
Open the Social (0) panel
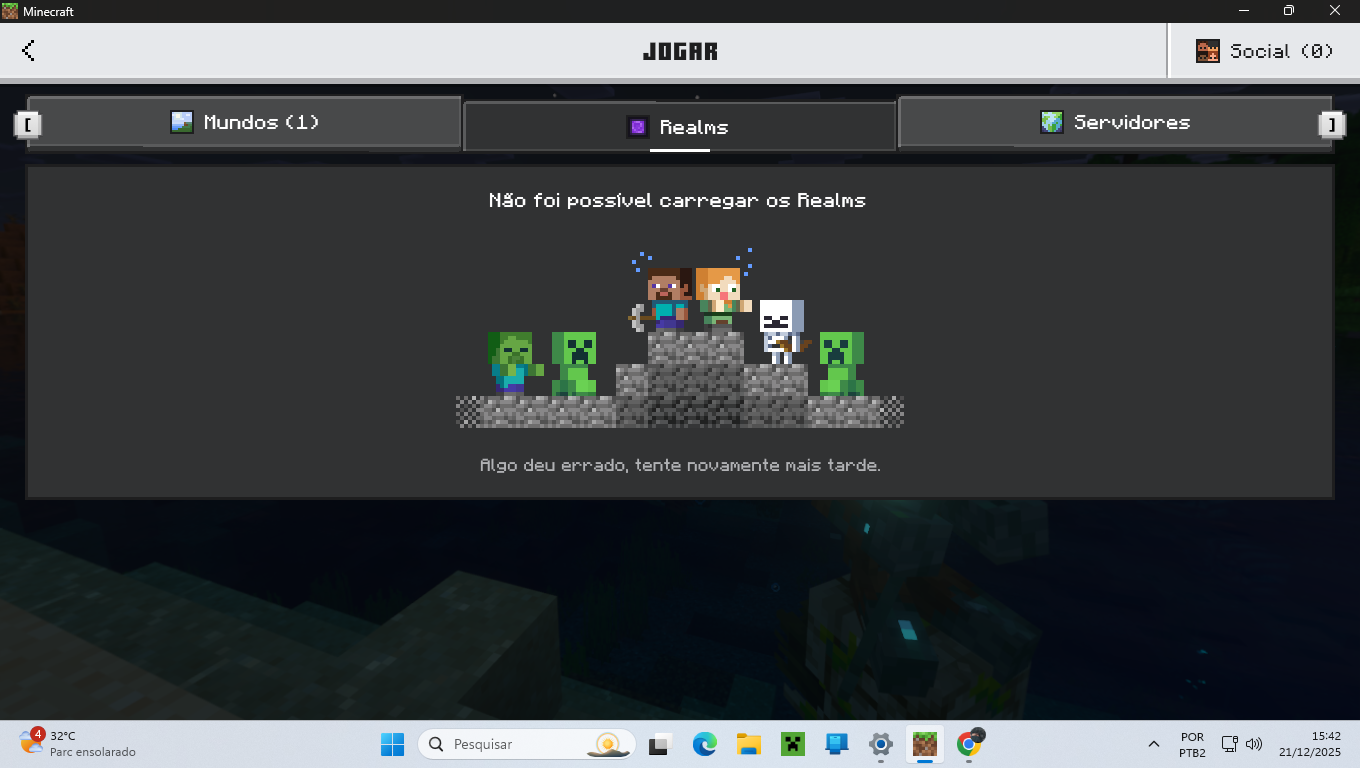tap(1264, 51)
